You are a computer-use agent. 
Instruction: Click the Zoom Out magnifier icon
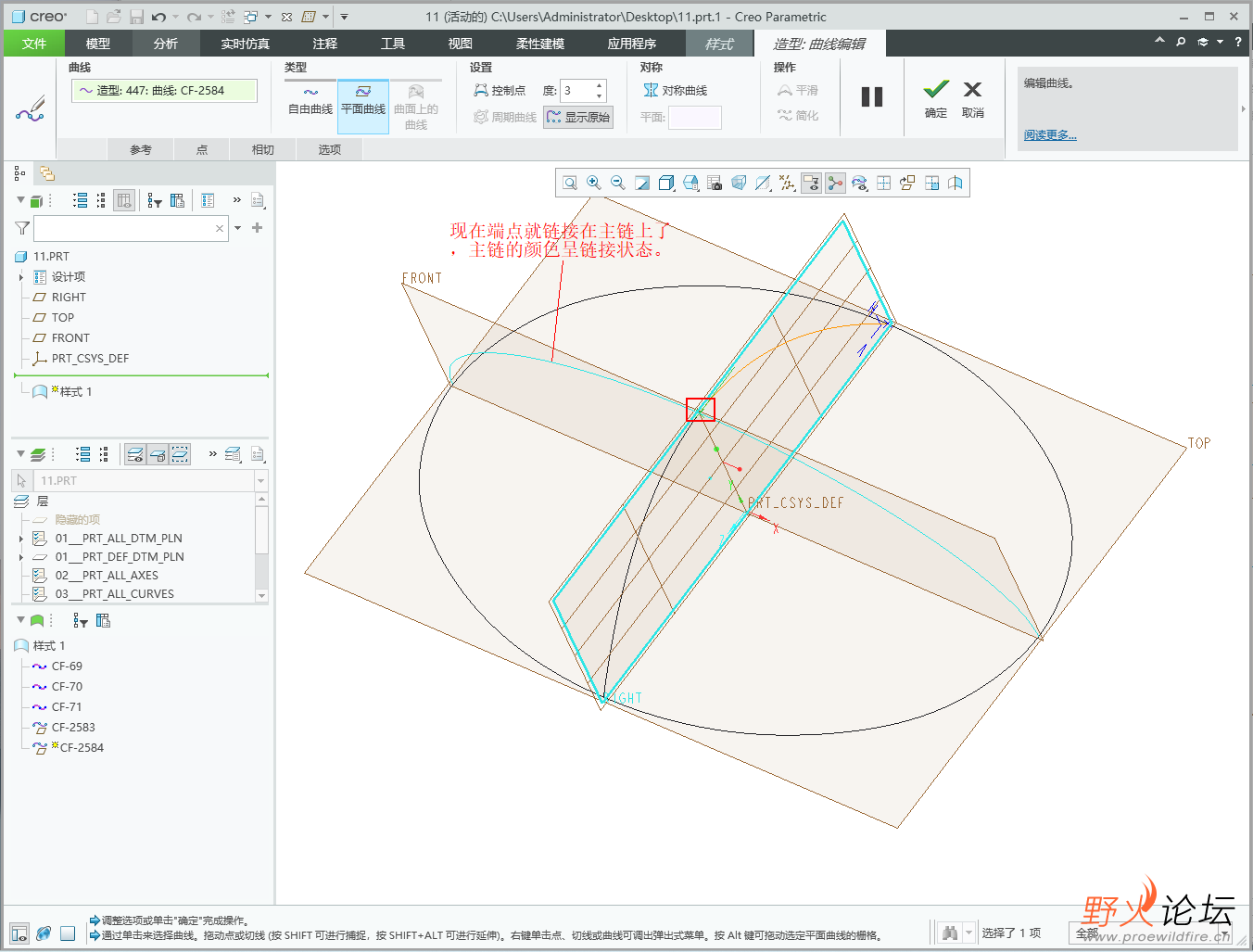click(618, 184)
